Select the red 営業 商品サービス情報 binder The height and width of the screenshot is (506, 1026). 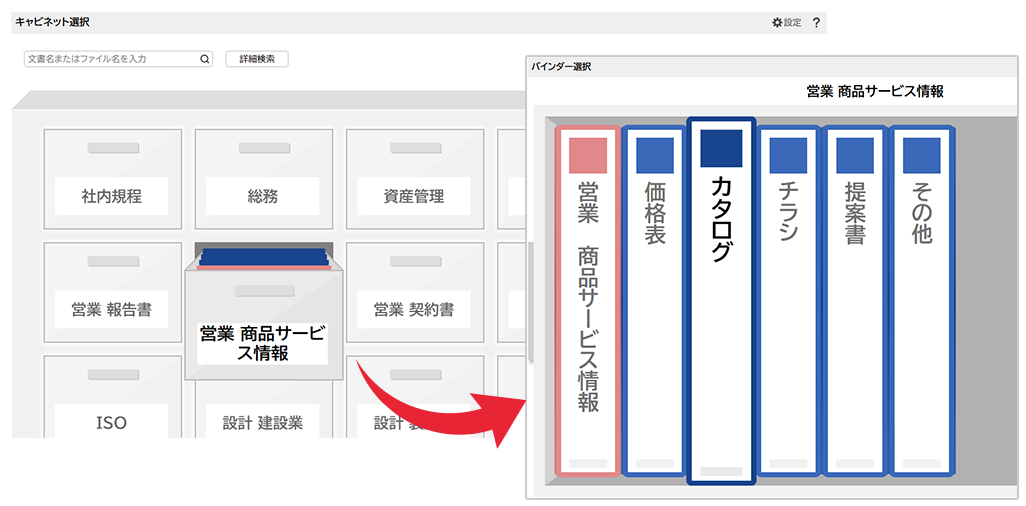(587, 300)
